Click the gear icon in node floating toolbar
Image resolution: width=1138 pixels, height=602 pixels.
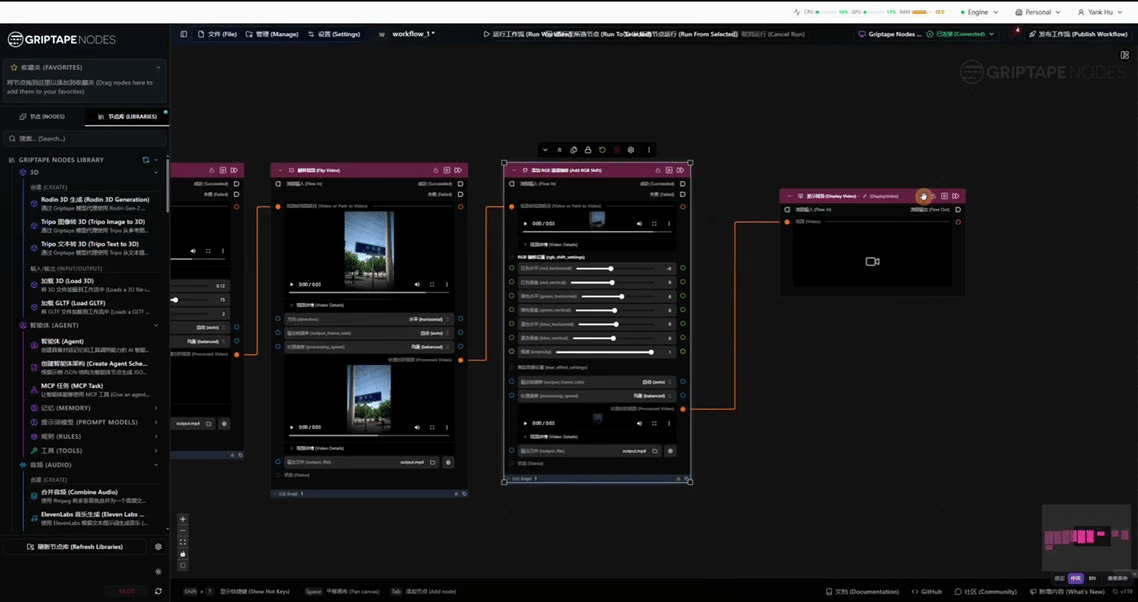[631, 150]
